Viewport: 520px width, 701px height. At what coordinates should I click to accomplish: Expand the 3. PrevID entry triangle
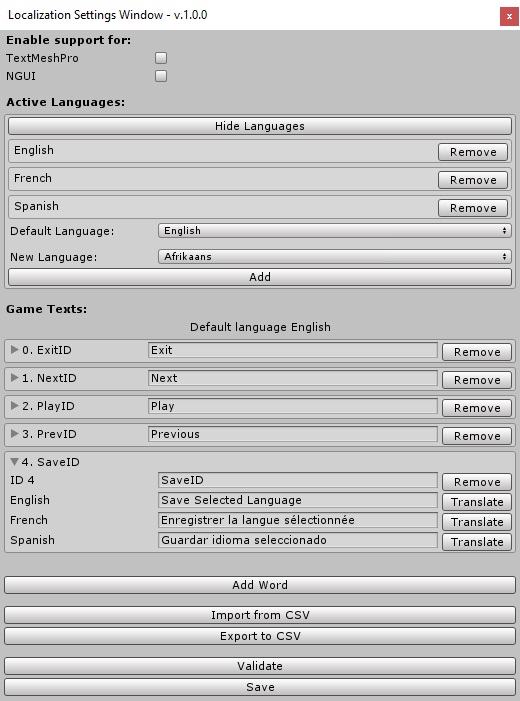coord(14,434)
